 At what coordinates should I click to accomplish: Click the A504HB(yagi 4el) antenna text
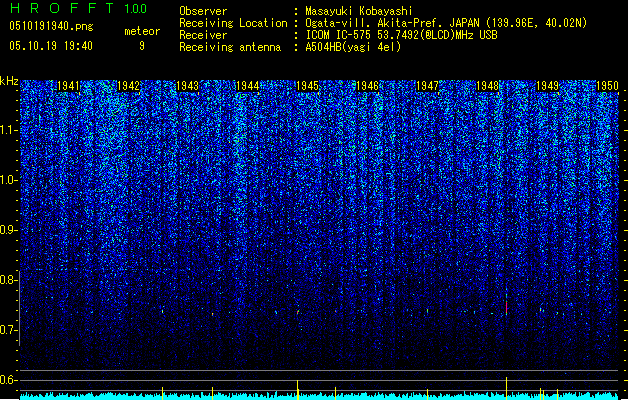point(353,47)
